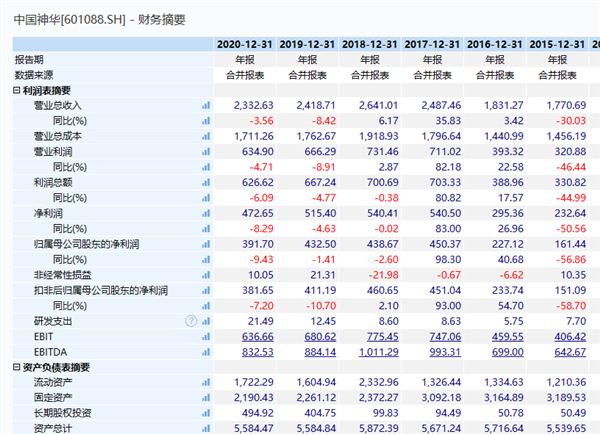Select the 2020-12-31 column header
This screenshot has height=434, width=600.
click(244, 44)
